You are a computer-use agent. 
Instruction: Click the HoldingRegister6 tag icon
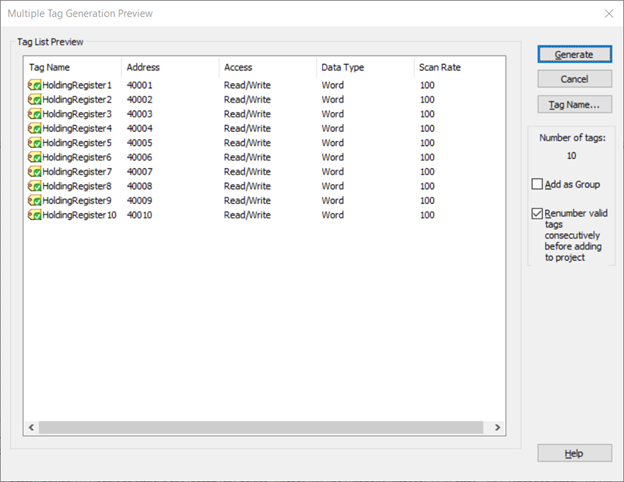tap(34, 157)
